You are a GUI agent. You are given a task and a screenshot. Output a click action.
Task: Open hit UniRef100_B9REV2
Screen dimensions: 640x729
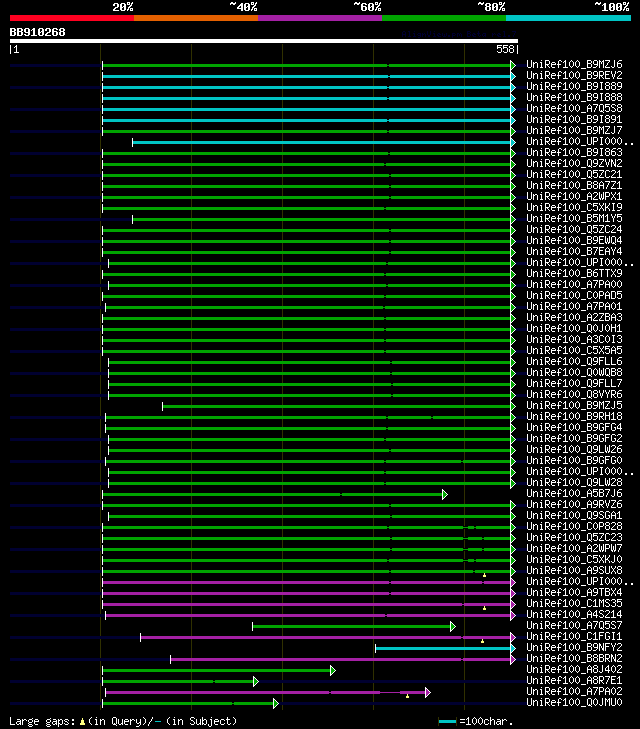pyautogui.click(x=574, y=75)
